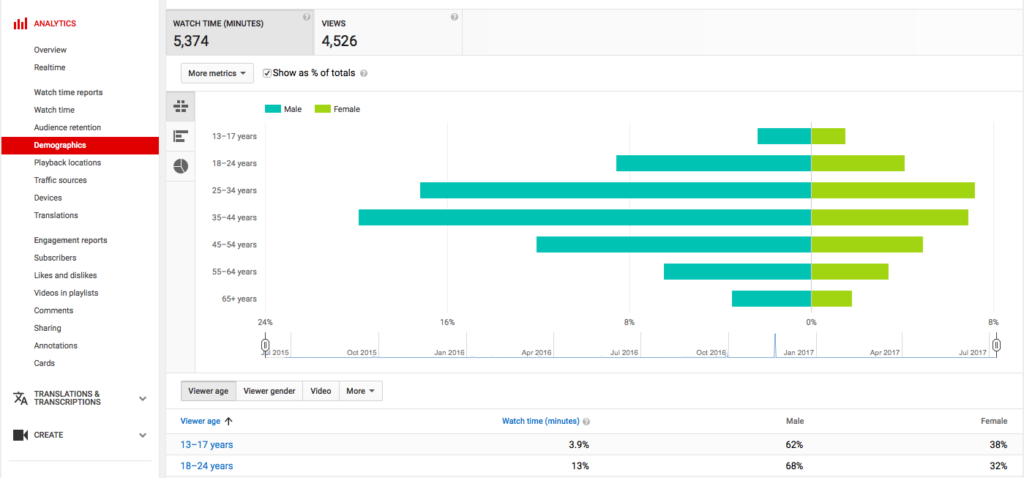Open help next to Show as % of totals
Viewport: 1024px width, 478px height.
coord(364,74)
